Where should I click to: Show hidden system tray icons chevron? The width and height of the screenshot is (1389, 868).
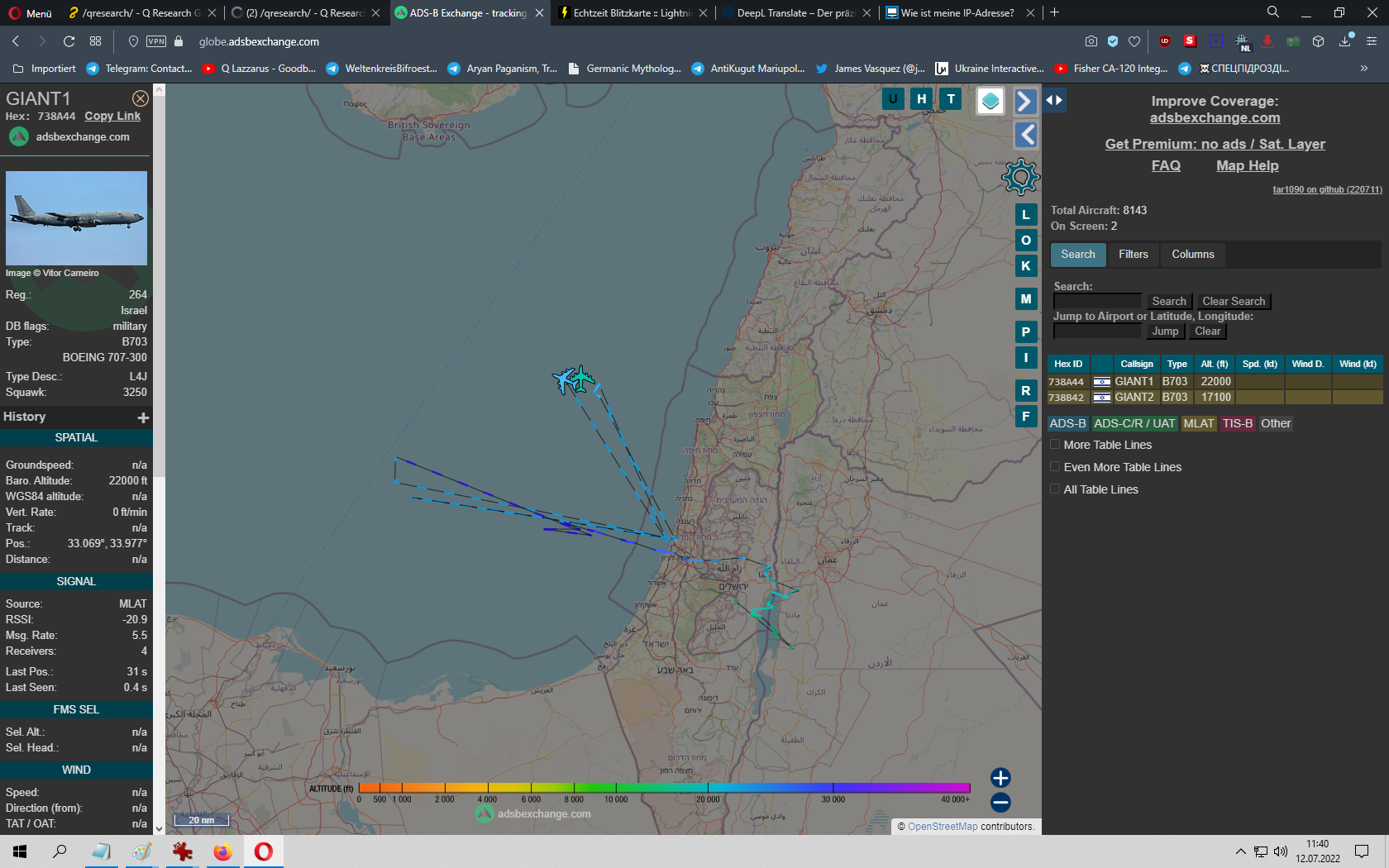pyautogui.click(x=1240, y=851)
